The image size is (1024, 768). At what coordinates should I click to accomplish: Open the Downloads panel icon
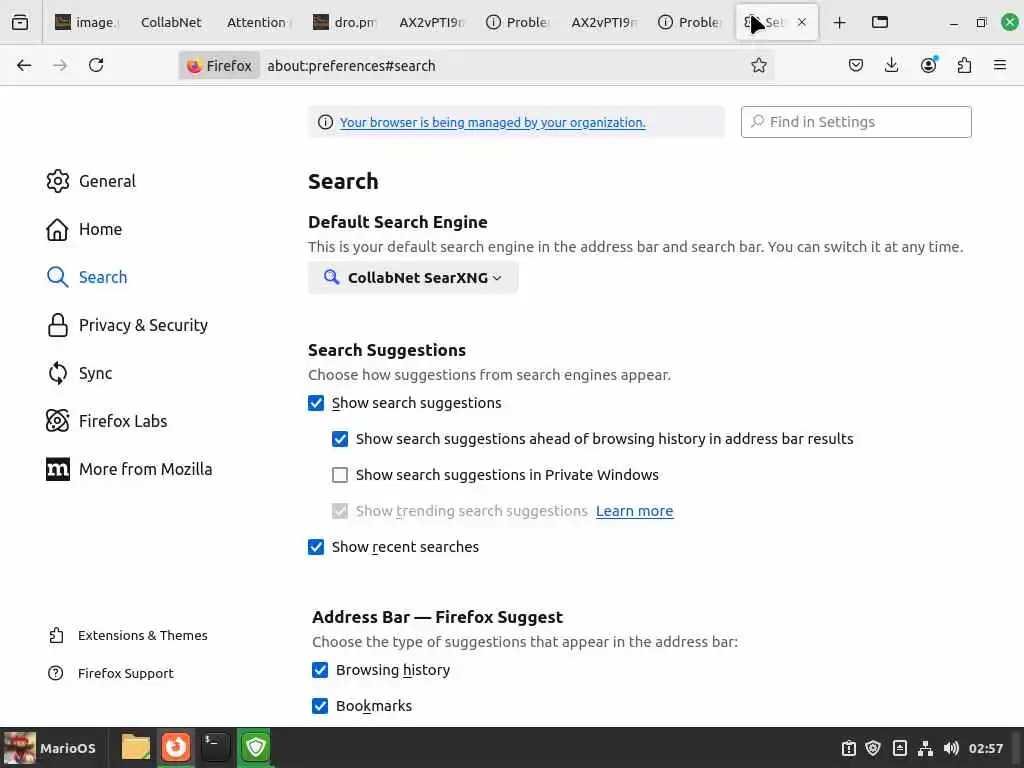[891, 65]
